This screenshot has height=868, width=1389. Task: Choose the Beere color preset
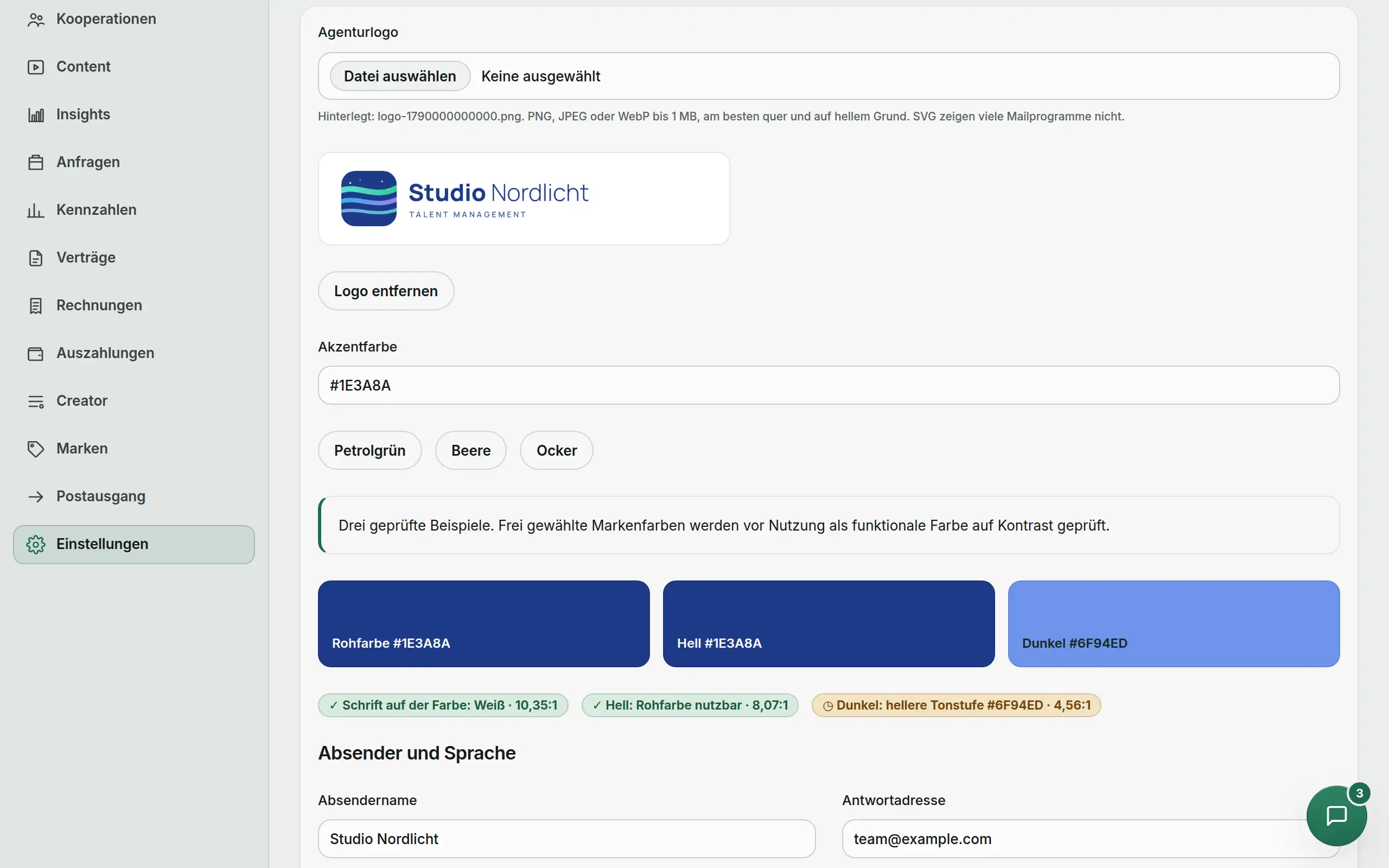(470, 450)
